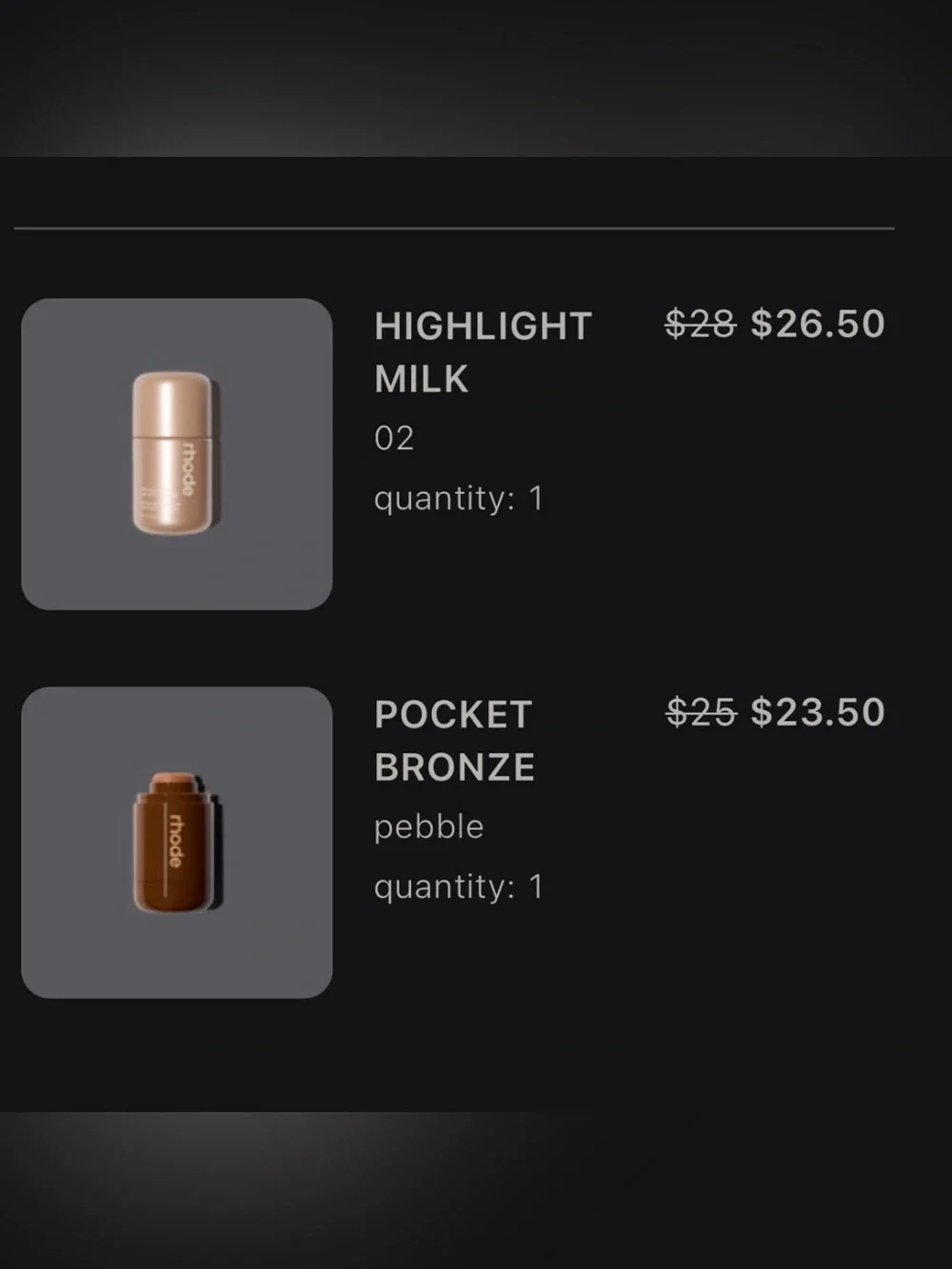This screenshot has width=952, height=1269.
Task: Click the POCKET BRONZE product title
Action: [x=454, y=741]
